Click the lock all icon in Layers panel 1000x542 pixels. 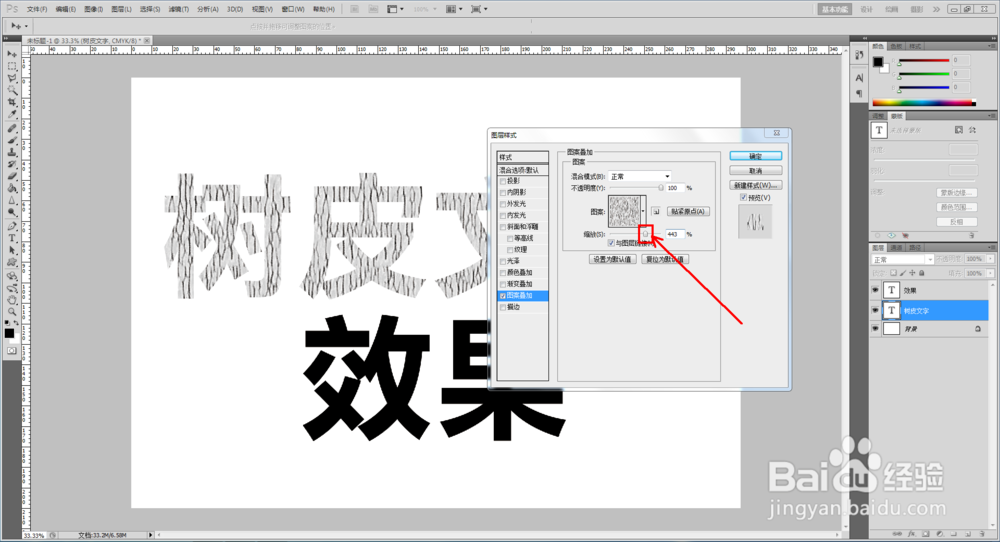922,273
